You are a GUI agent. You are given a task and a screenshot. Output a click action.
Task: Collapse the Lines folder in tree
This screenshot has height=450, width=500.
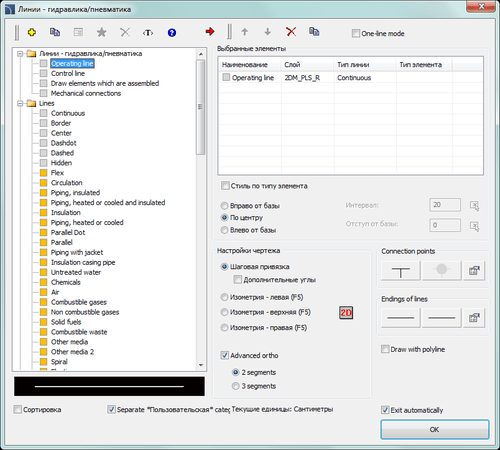point(20,103)
